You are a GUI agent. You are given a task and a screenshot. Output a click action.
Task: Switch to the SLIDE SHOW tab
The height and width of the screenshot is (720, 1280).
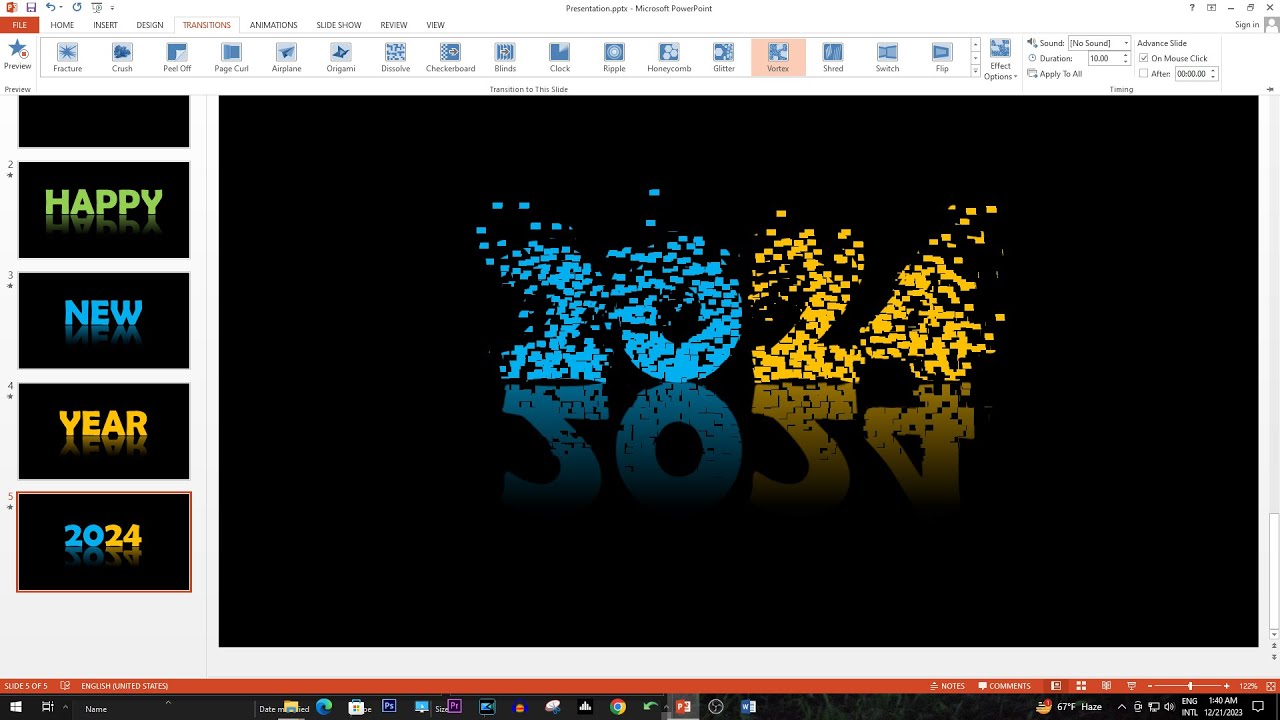339,25
